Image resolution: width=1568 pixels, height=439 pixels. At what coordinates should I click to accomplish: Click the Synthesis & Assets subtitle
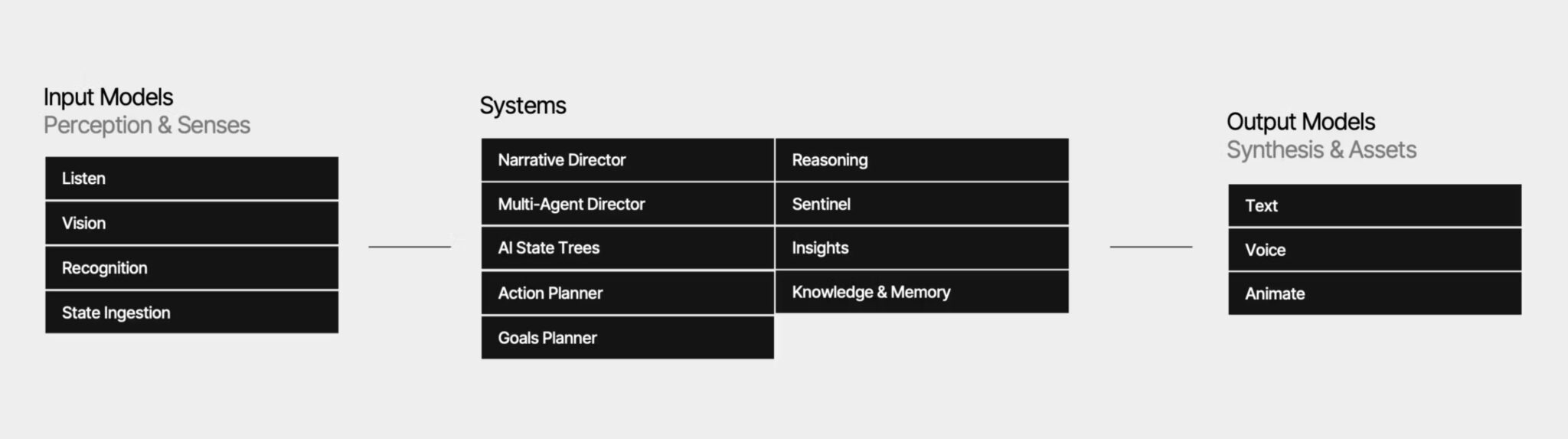pyautogui.click(x=1321, y=150)
